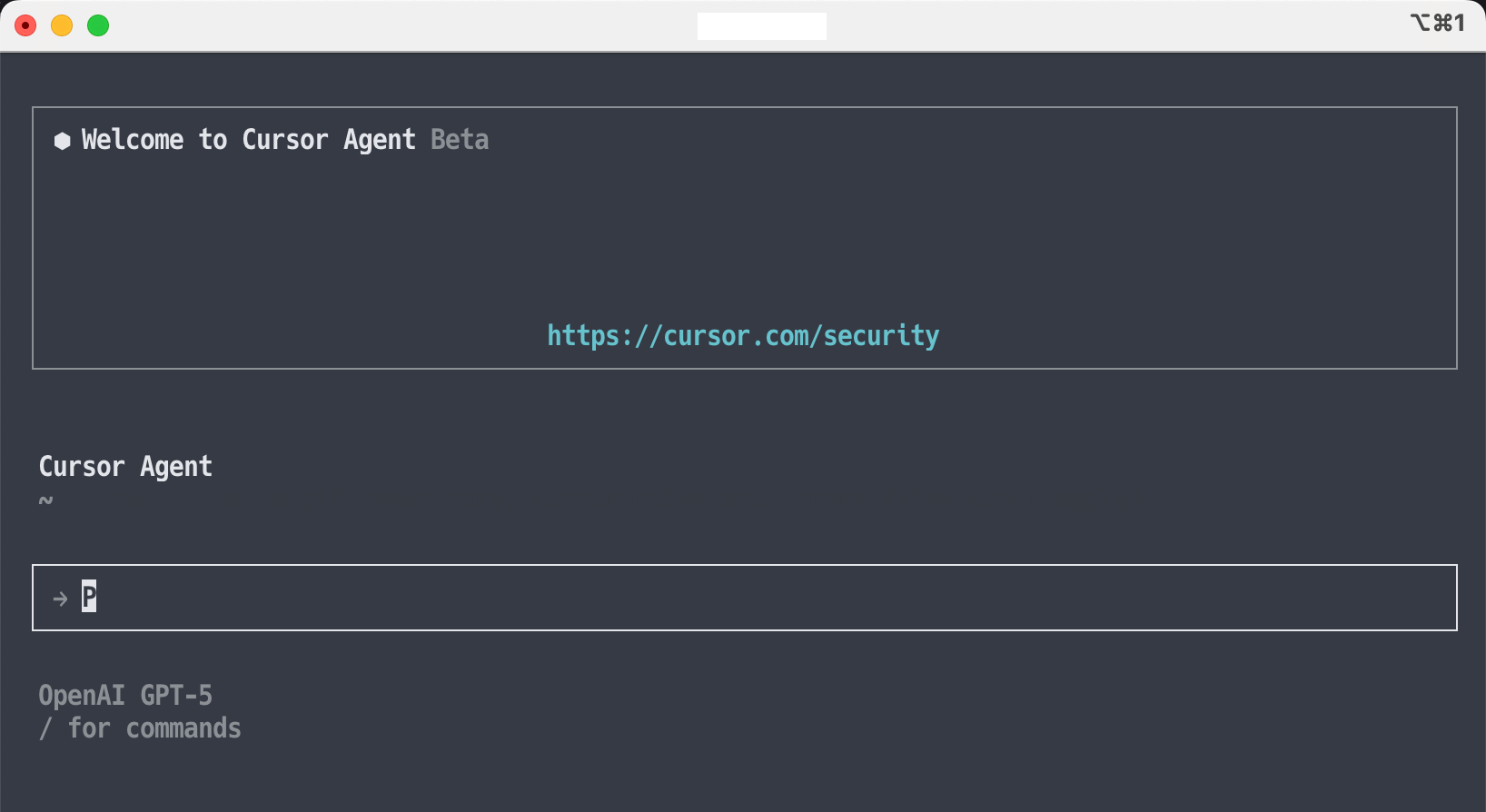The image size is (1486, 812).
Task: Click the red close window button
Action: click(x=25, y=25)
